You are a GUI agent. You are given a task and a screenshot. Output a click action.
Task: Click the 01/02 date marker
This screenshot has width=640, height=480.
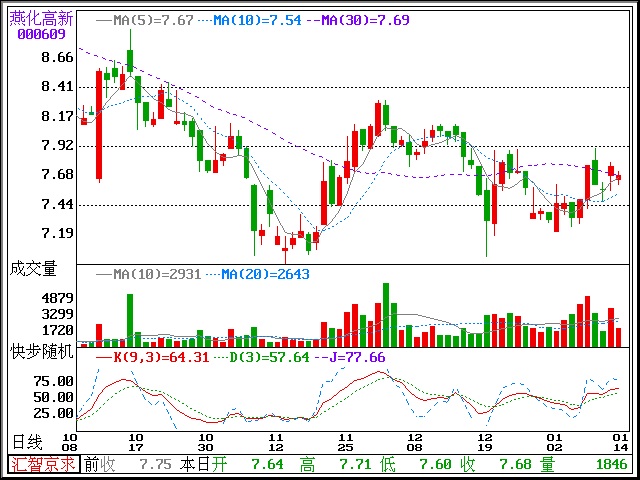555,442
